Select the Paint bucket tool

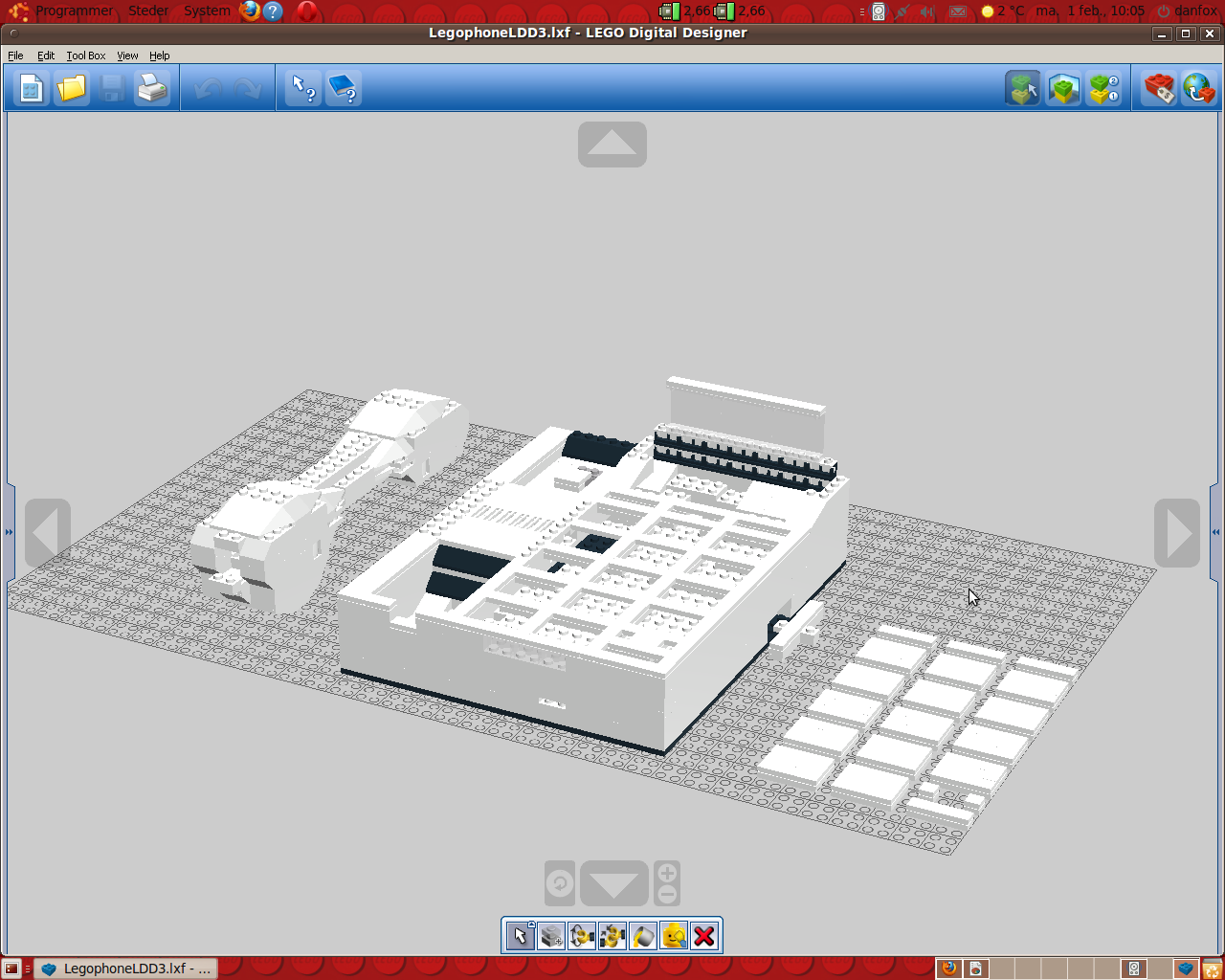click(643, 936)
